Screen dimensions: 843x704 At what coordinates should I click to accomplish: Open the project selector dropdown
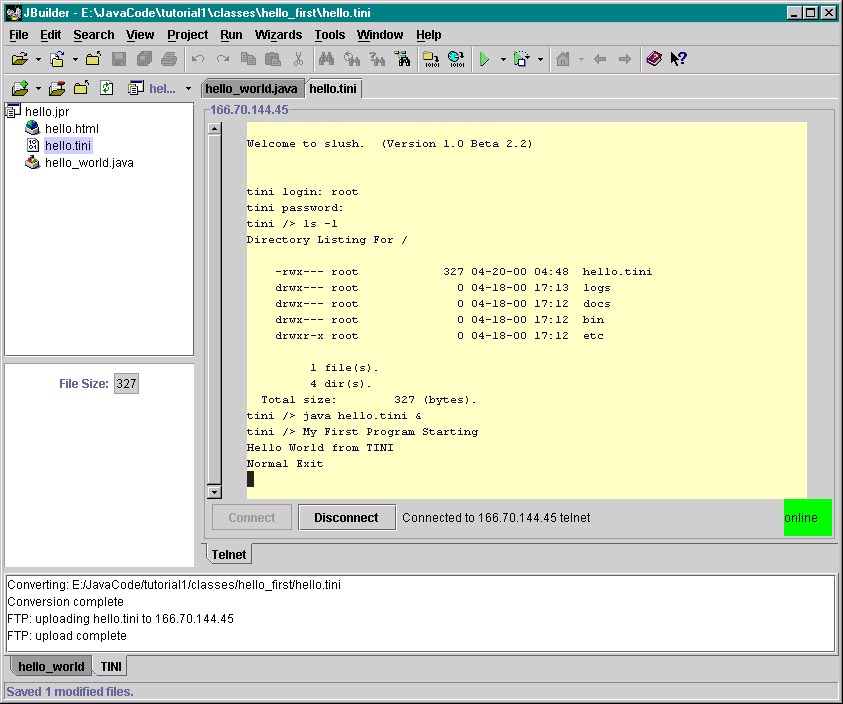(188, 89)
